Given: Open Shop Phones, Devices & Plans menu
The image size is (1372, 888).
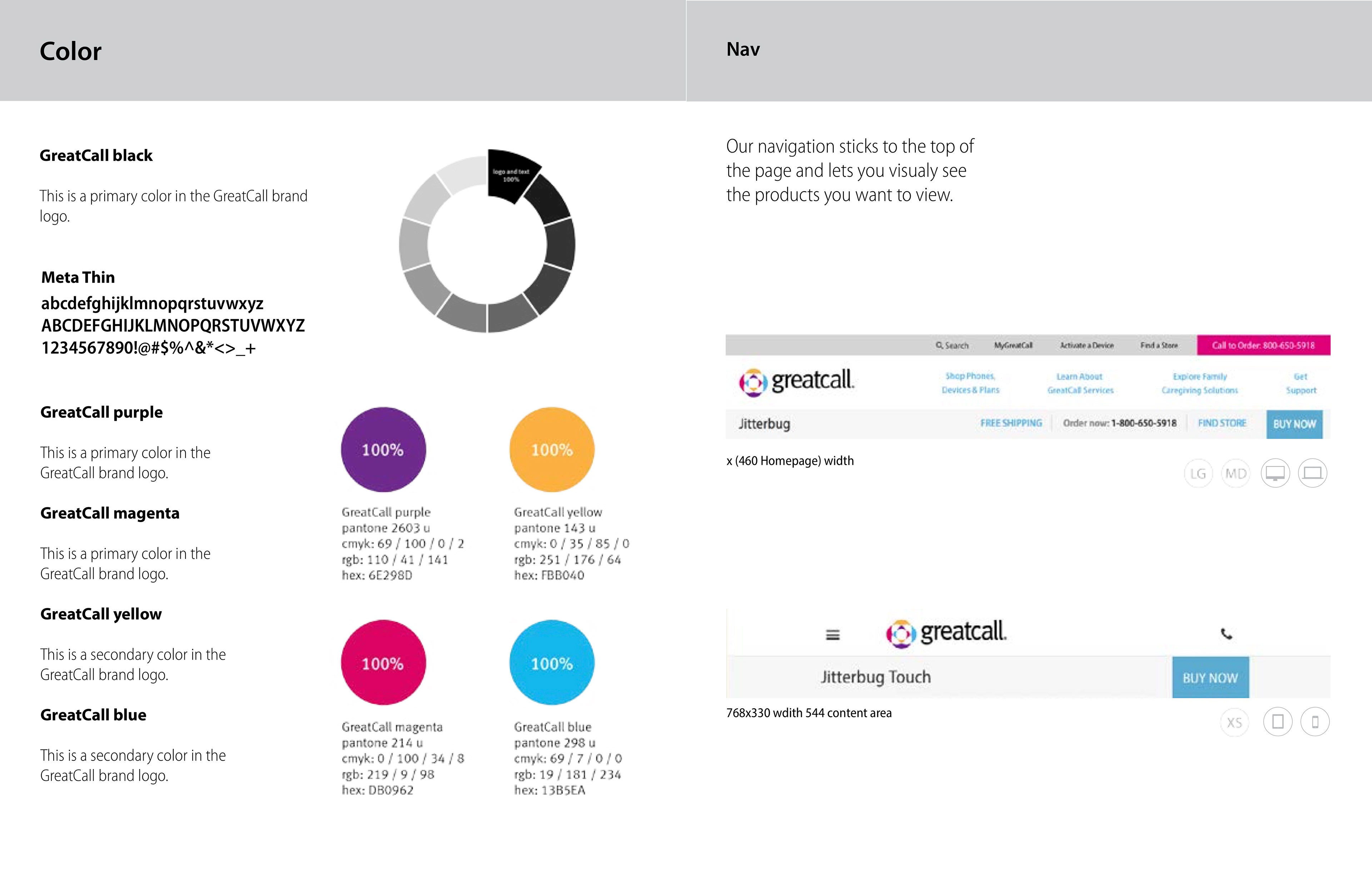Looking at the screenshot, I should [x=970, y=383].
